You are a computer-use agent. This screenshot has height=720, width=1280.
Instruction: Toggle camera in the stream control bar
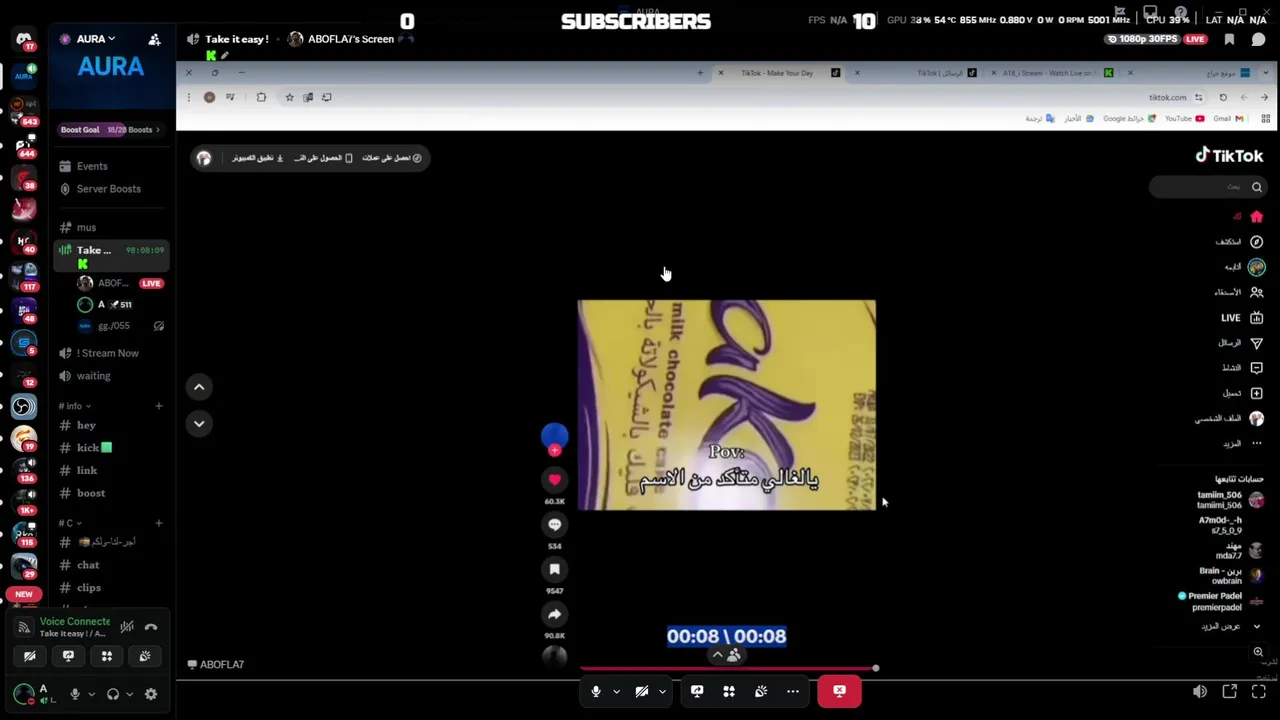[x=642, y=691]
